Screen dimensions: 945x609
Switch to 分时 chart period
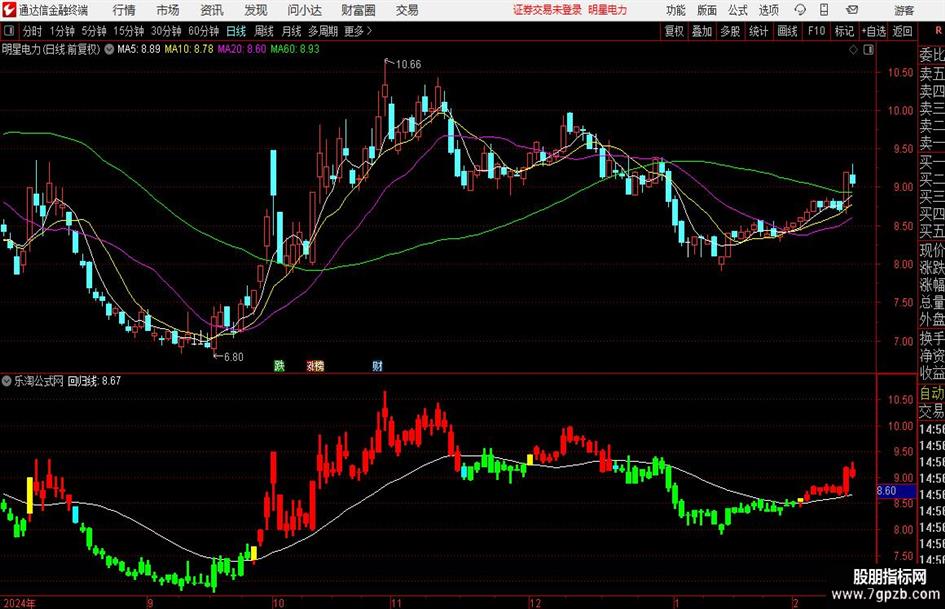pyautogui.click(x=32, y=31)
